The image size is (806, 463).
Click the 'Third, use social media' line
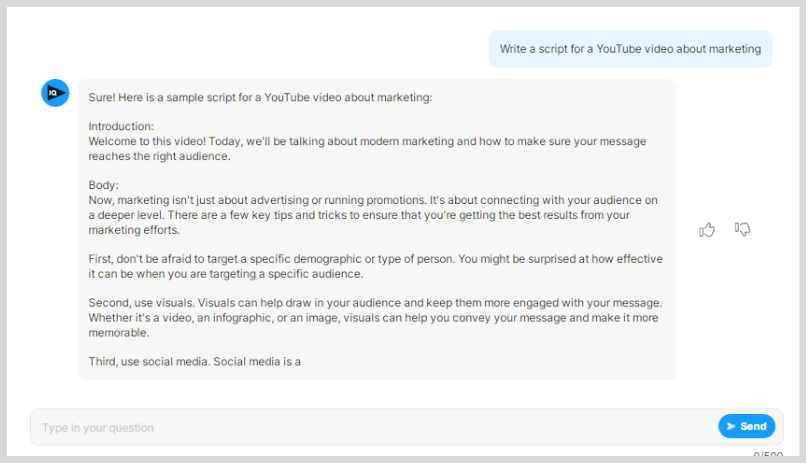(x=194, y=362)
